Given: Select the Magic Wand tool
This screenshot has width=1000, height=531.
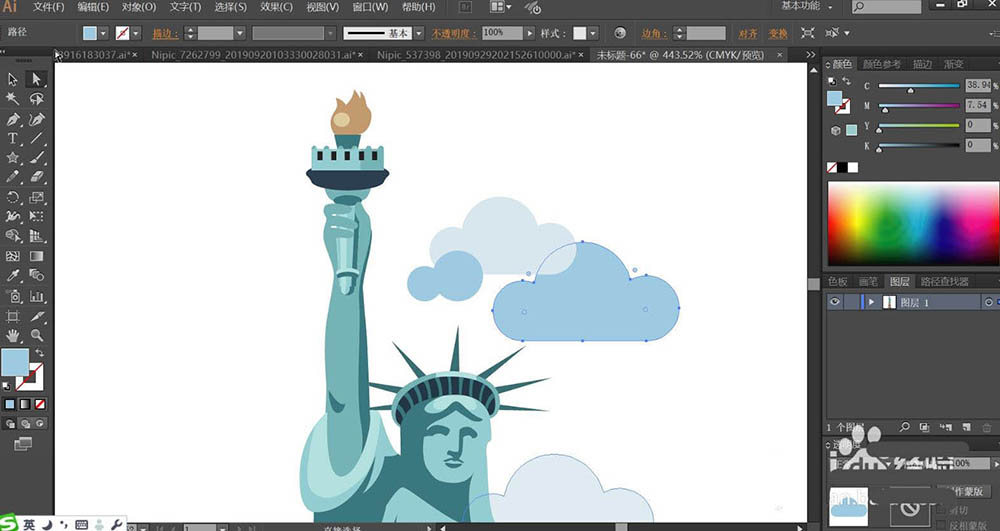Looking at the screenshot, I should (13, 99).
